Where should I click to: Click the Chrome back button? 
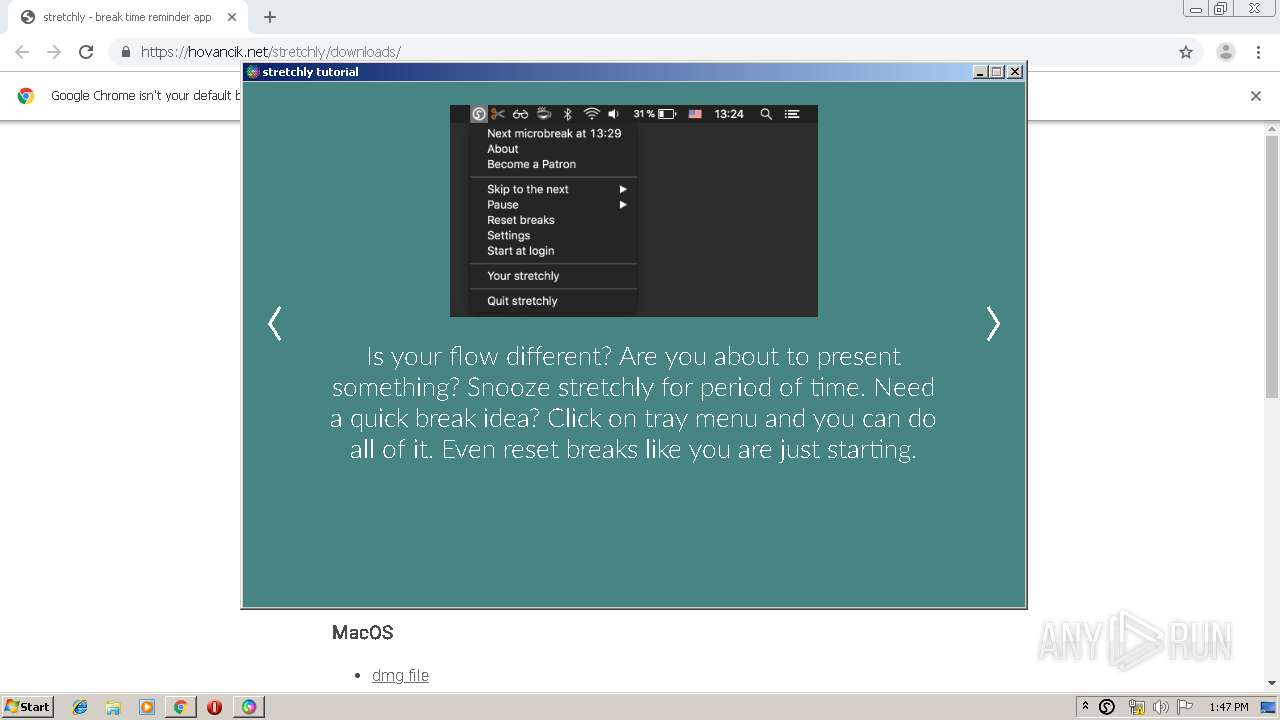coord(22,52)
